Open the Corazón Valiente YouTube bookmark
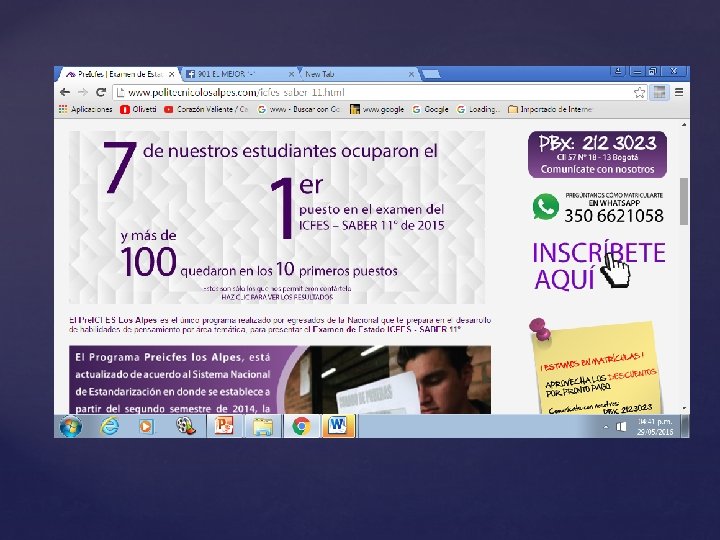This screenshot has height=540, width=720. [206, 109]
